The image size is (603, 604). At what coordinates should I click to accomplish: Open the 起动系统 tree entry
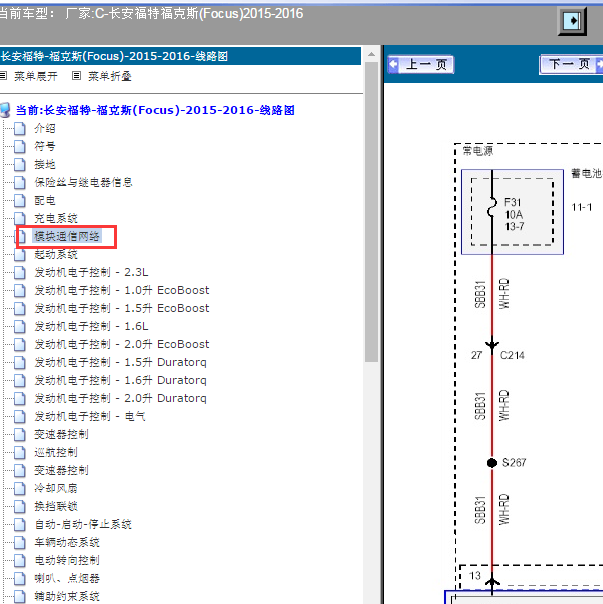[56, 254]
